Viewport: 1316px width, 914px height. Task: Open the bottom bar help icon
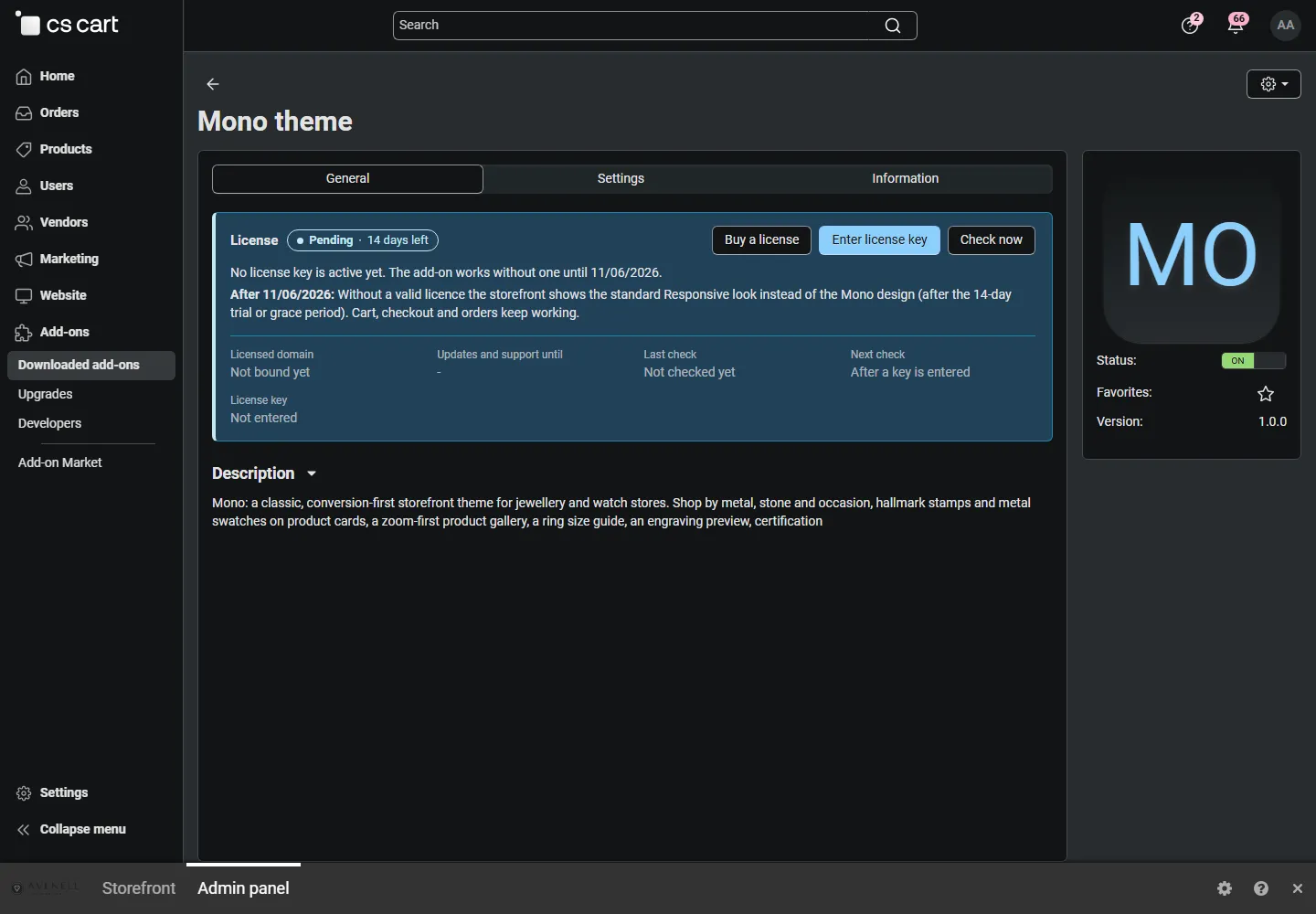pyautogui.click(x=1261, y=888)
